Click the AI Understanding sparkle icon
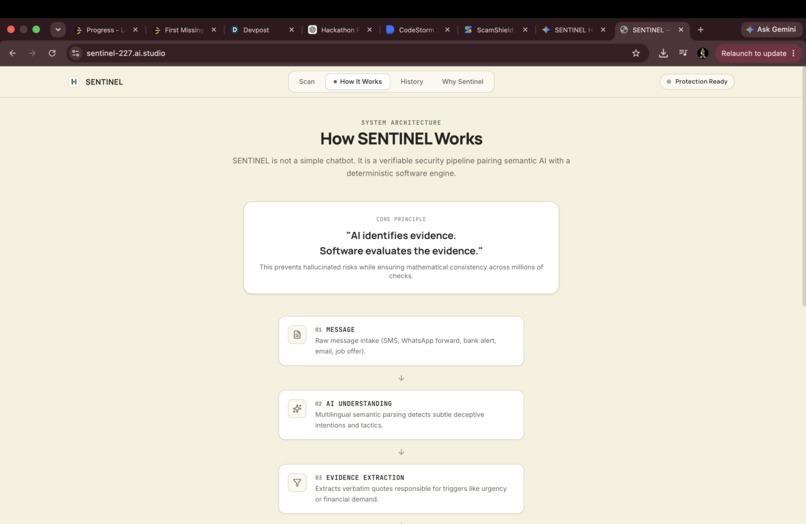Screen dimensions: 806x524 [297, 409]
